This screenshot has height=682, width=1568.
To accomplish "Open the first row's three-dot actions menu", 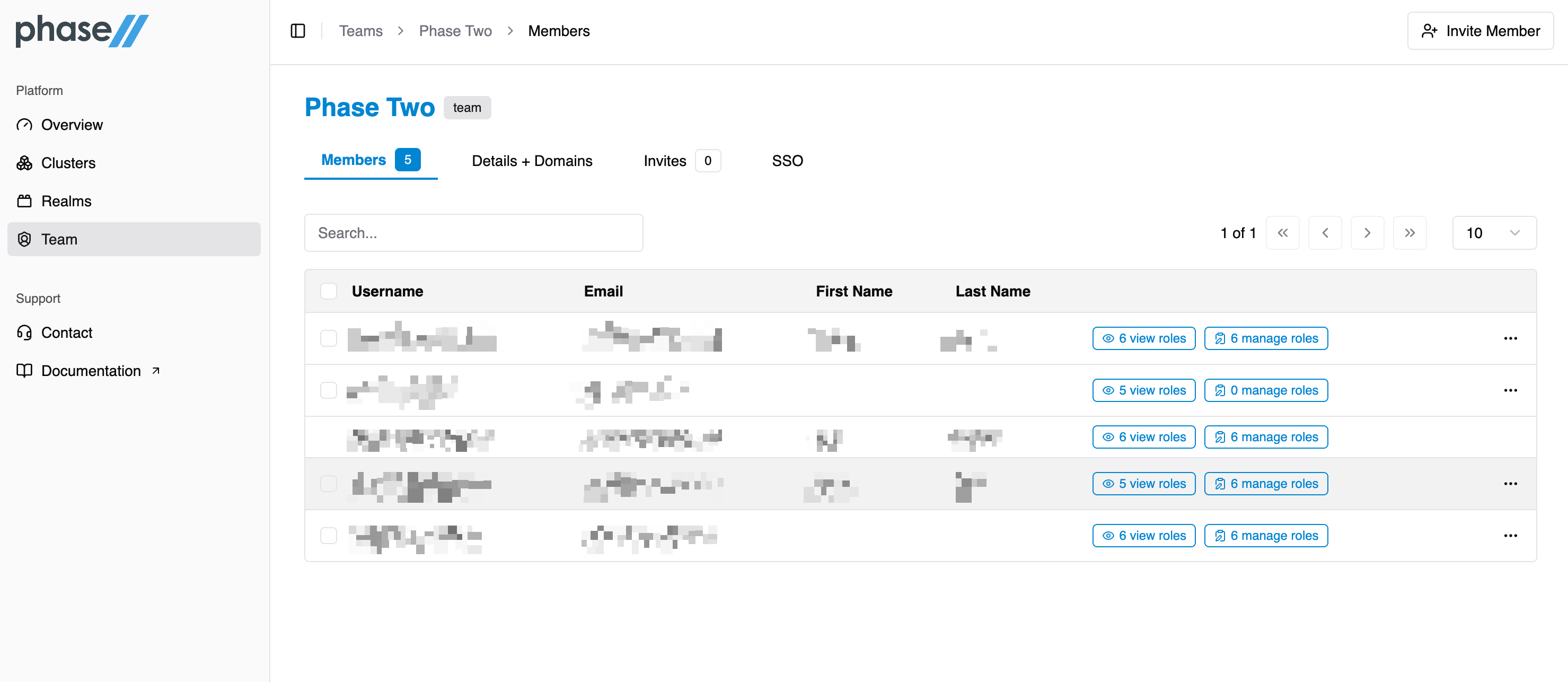I will point(1510,338).
